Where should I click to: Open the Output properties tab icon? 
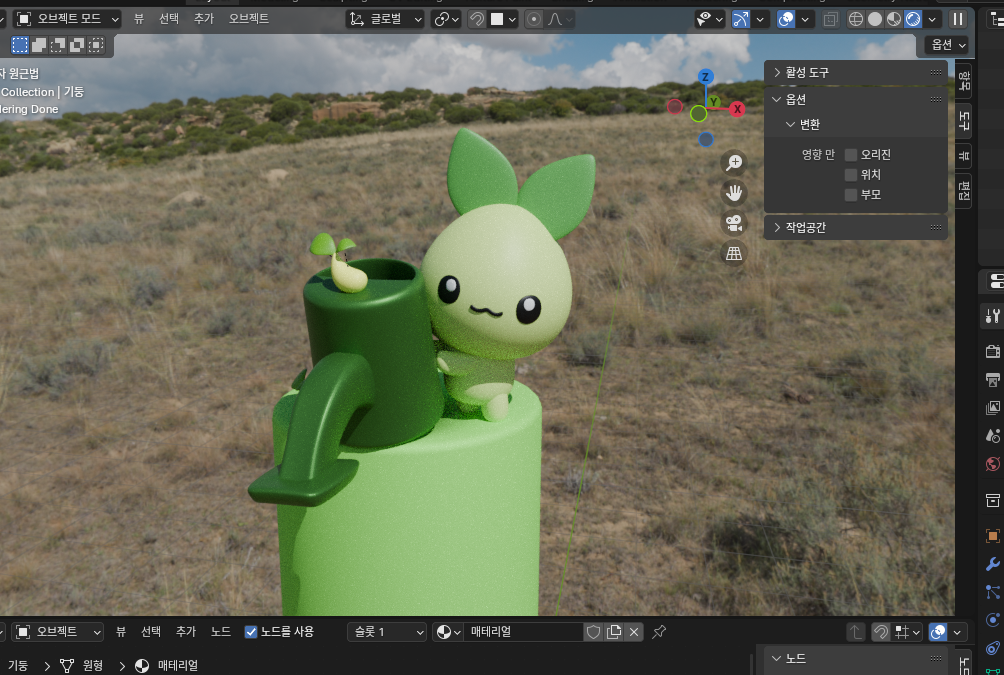point(992,379)
